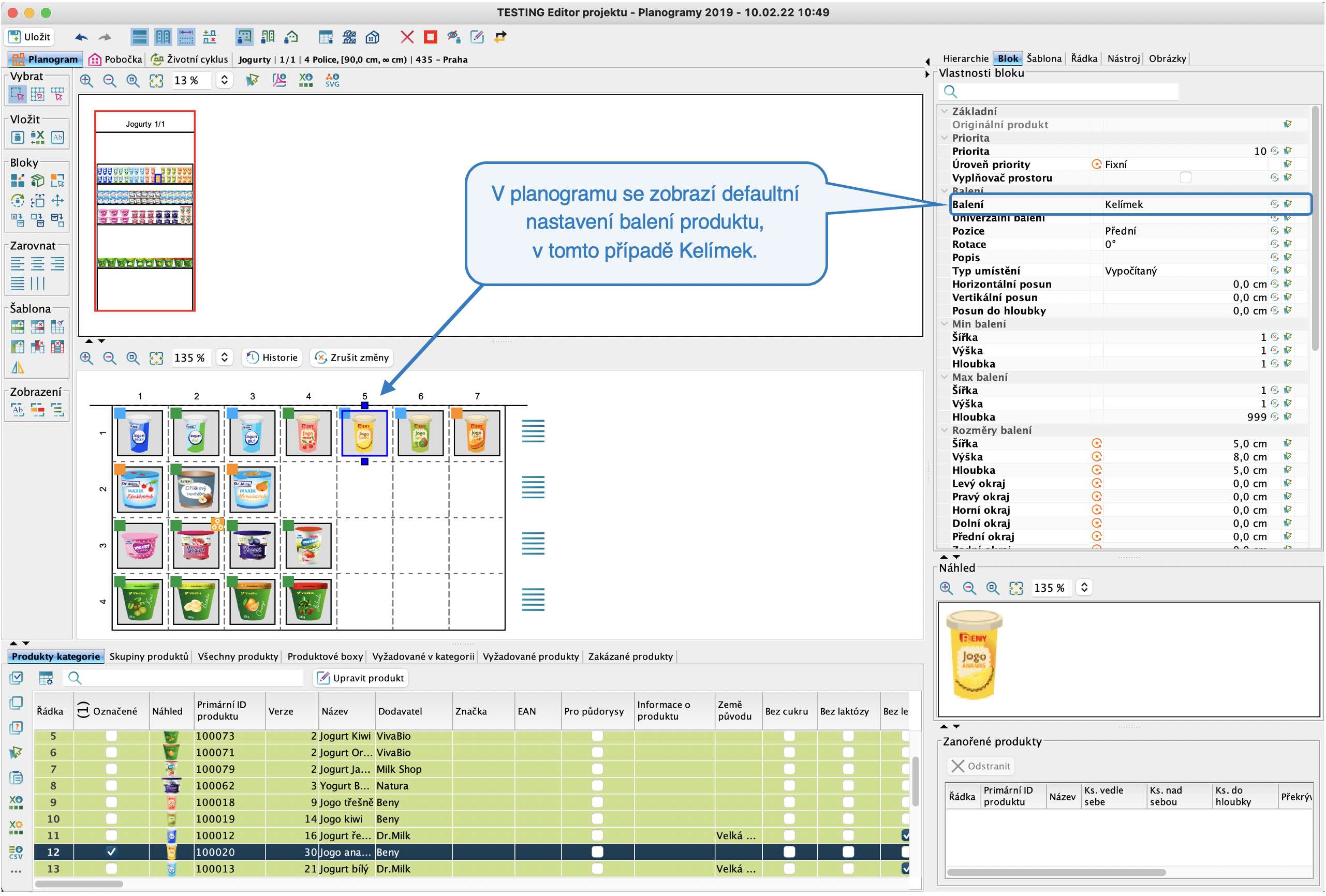Click the red X delete icon in toolbar
Image resolution: width=1326 pixels, height=896 pixels.
tap(407, 37)
